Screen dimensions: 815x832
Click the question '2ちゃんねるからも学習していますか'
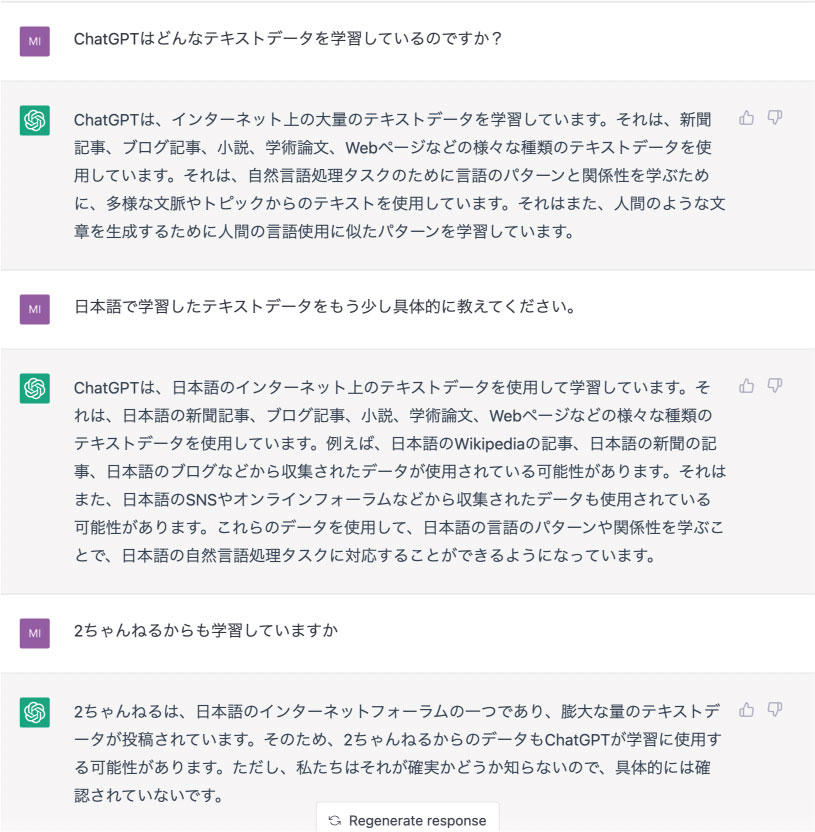(x=205, y=631)
